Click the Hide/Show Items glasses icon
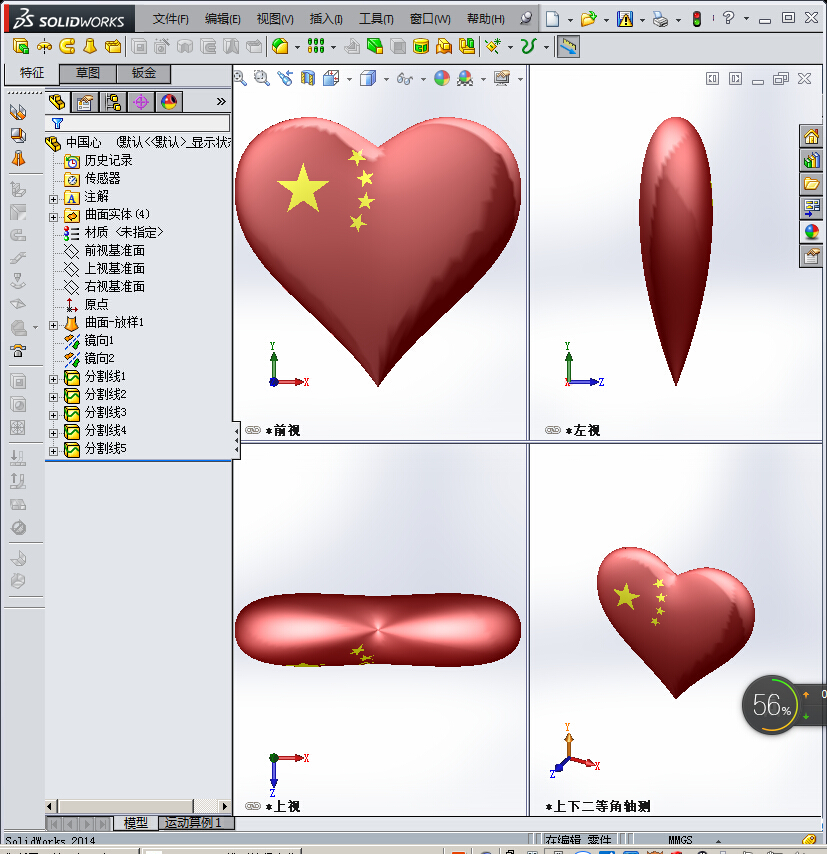827x854 pixels. [x=404, y=79]
